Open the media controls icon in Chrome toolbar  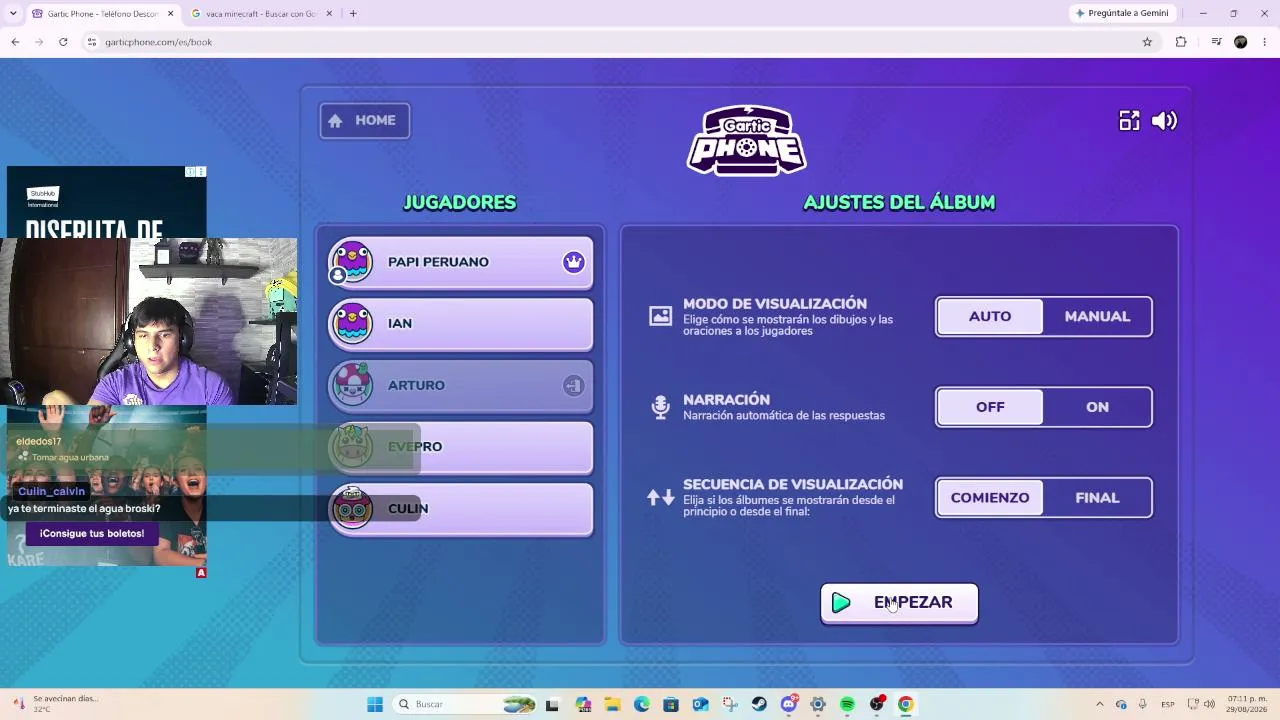[1216, 42]
